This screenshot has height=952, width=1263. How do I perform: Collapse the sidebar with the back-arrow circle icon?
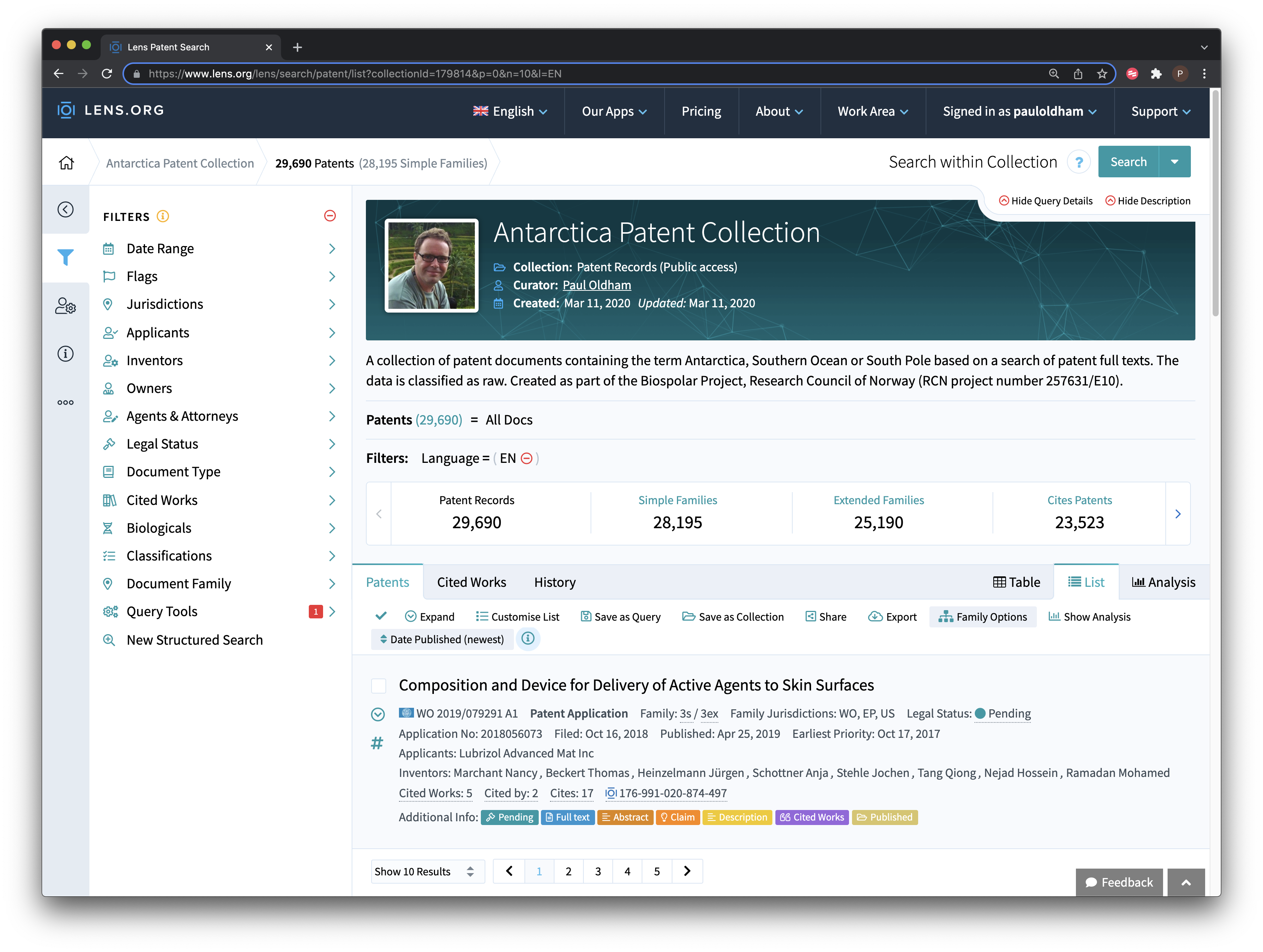66,210
